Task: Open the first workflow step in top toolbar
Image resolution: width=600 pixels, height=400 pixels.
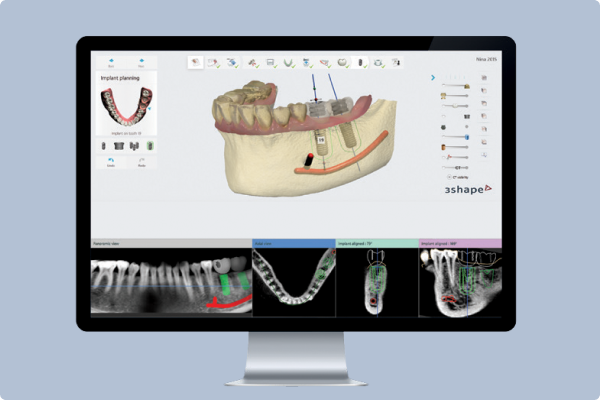Action: 196,61
